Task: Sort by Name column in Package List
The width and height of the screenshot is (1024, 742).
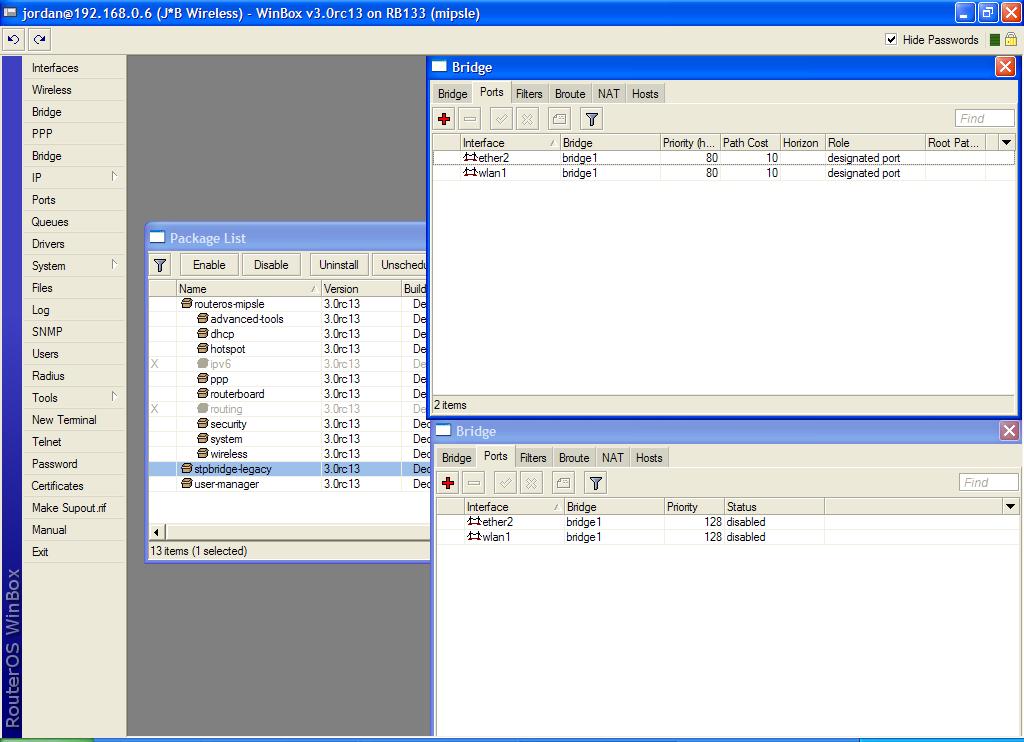Action: tap(248, 289)
